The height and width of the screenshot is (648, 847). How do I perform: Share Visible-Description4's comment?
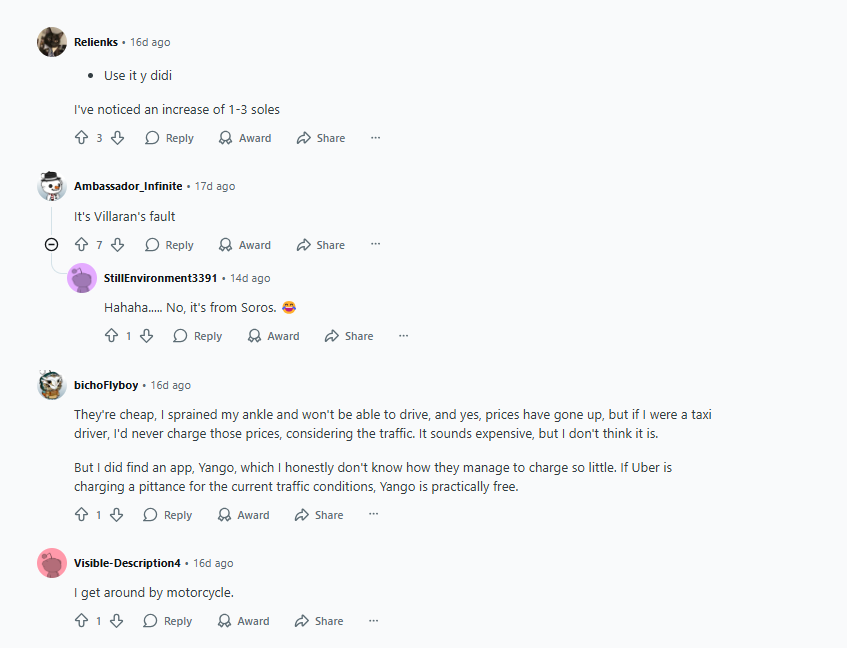pyautogui.click(x=319, y=621)
